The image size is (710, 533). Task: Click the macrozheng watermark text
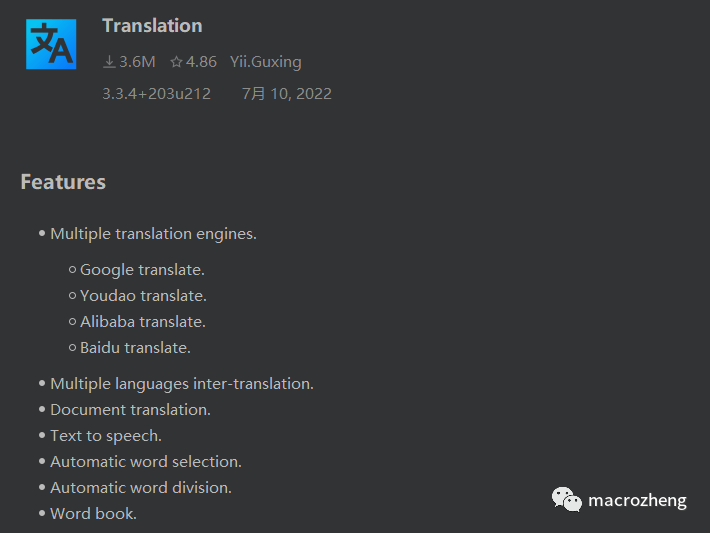[637, 500]
